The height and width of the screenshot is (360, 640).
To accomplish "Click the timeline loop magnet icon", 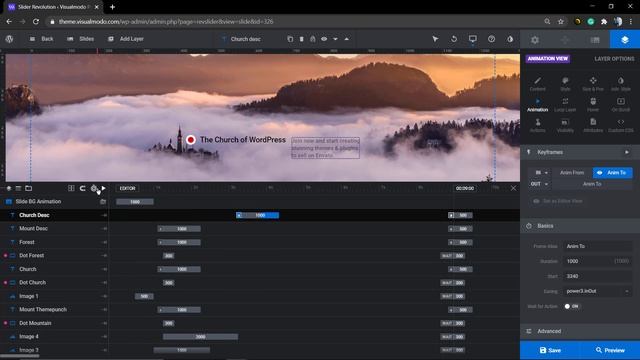I will click(x=82, y=188).
